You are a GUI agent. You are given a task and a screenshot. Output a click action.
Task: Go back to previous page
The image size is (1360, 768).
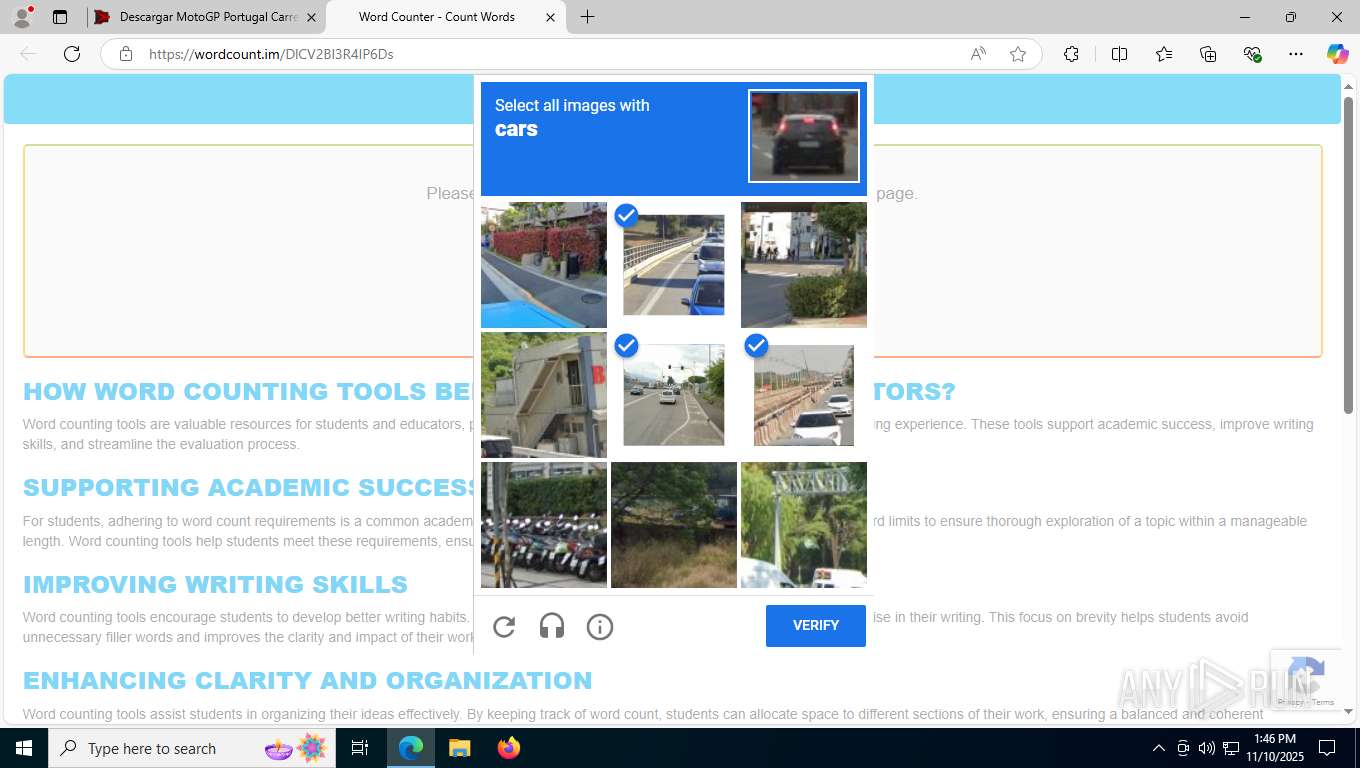(x=28, y=54)
